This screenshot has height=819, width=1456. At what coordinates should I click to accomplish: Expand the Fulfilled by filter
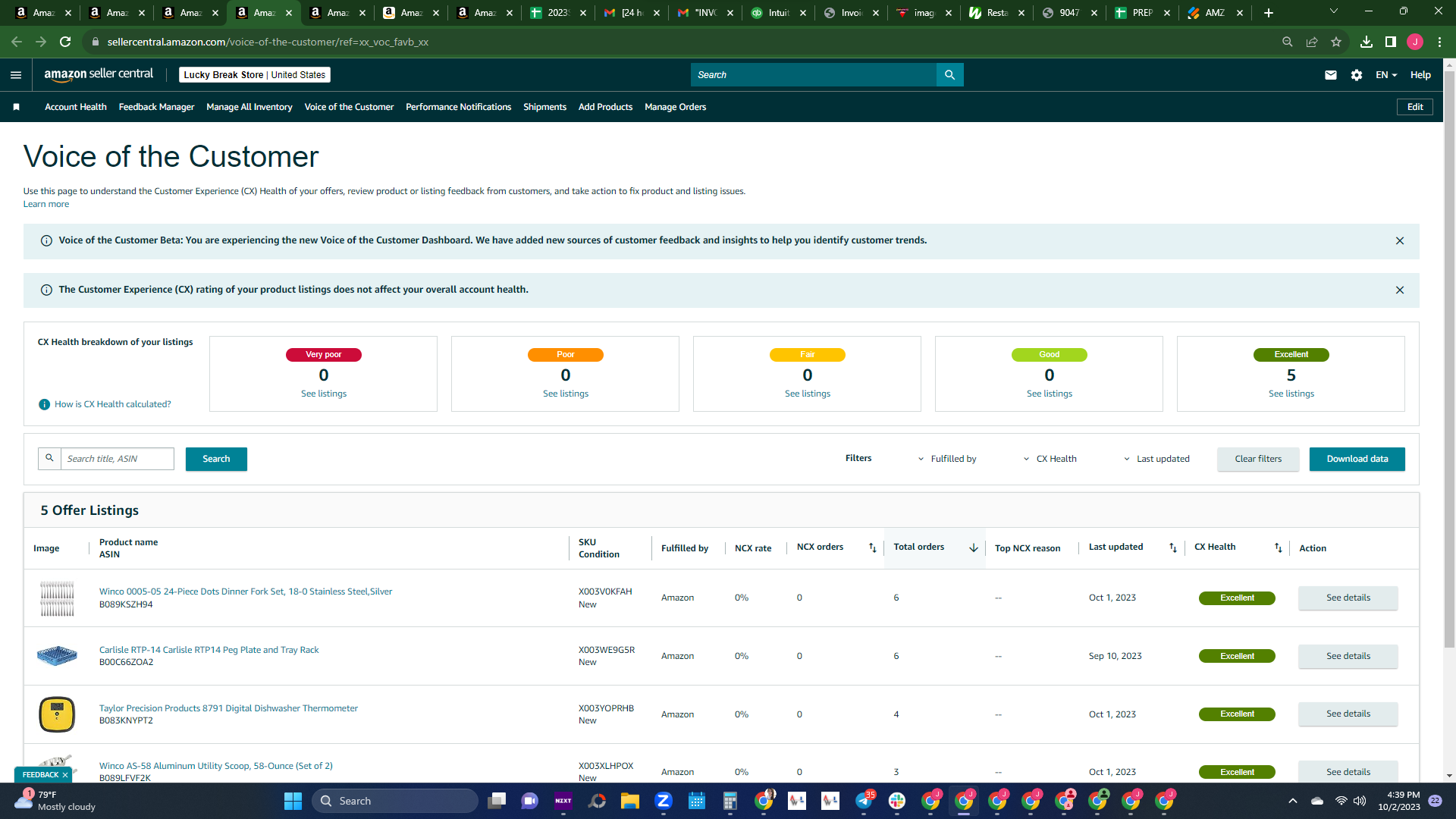pos(947,459)
